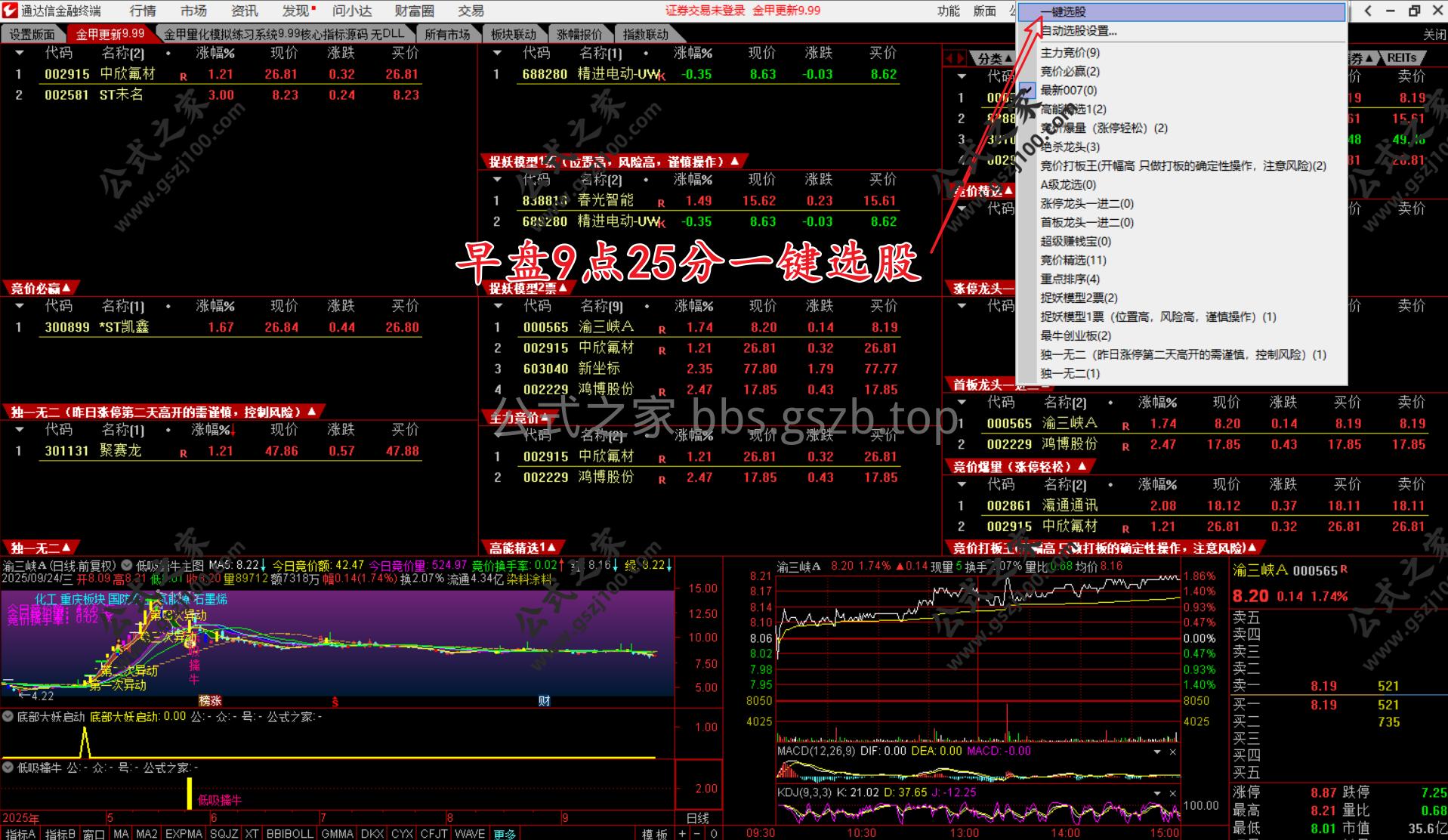Select the GMMA indicator button
Viewport: 1448px width, 840px height.
pyautogui.click(x=337, y=833)
